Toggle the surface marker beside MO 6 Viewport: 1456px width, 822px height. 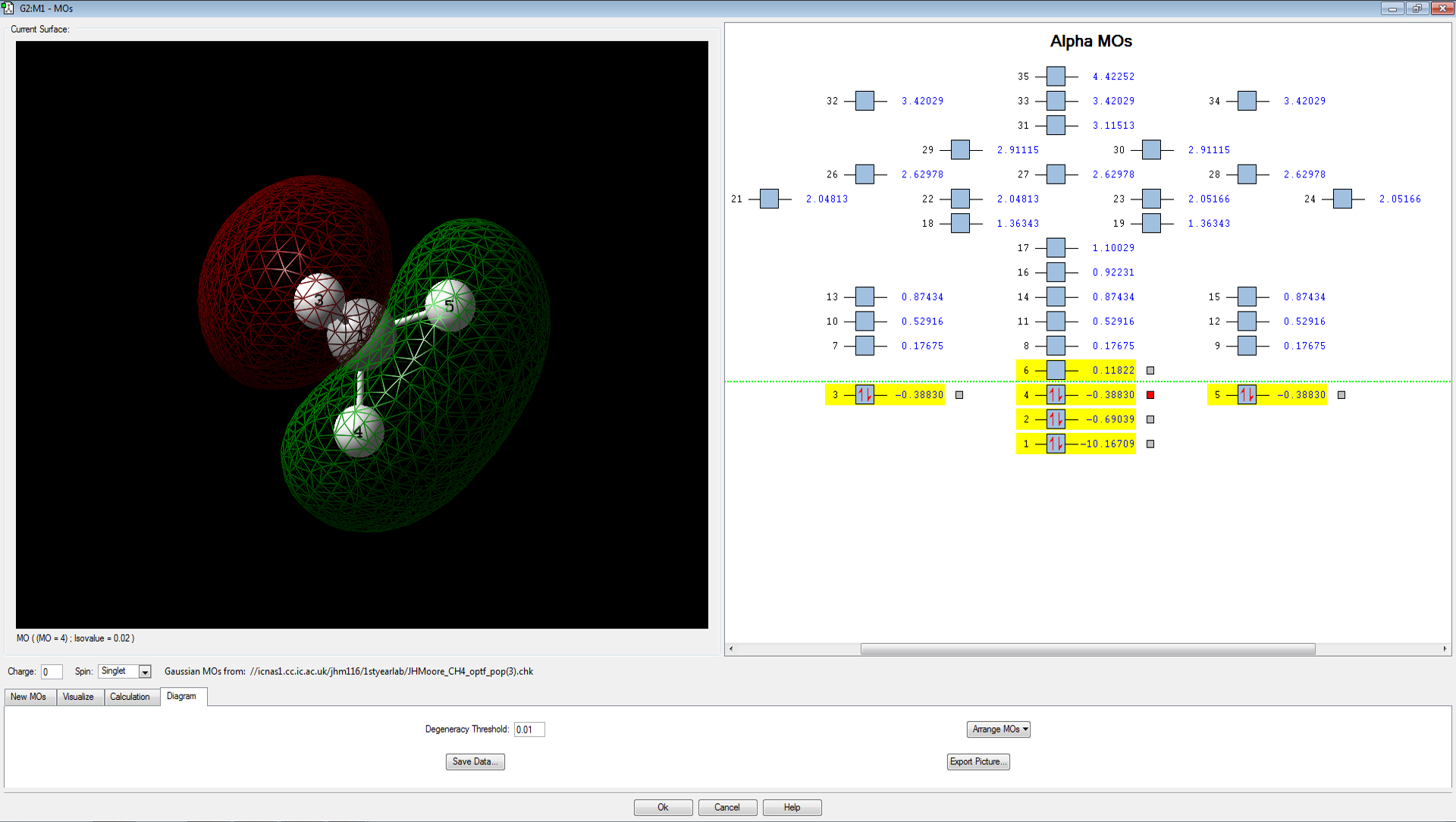pyautogui.click(x=1150, y=371)
